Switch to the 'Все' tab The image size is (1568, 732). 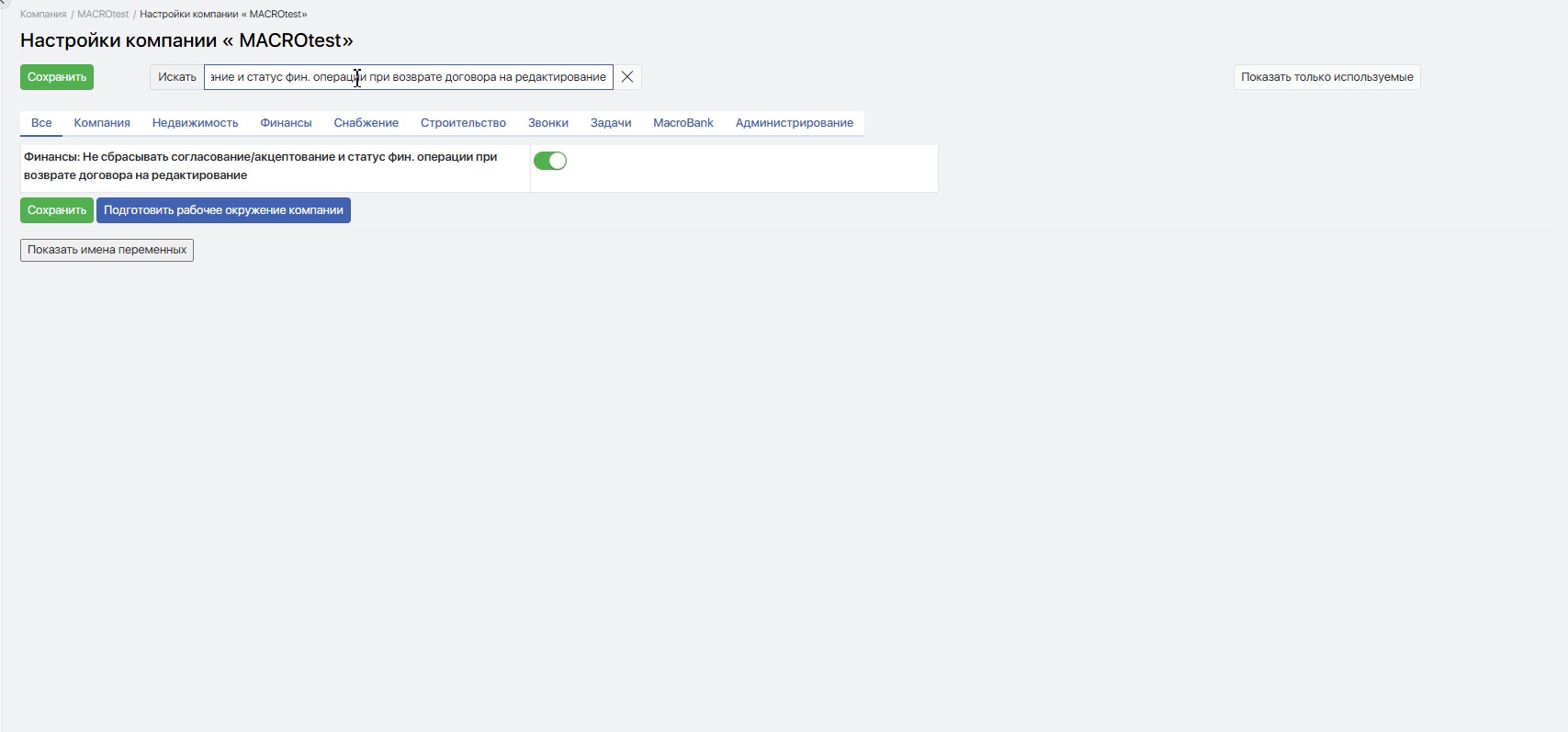[x=41, y=123]
